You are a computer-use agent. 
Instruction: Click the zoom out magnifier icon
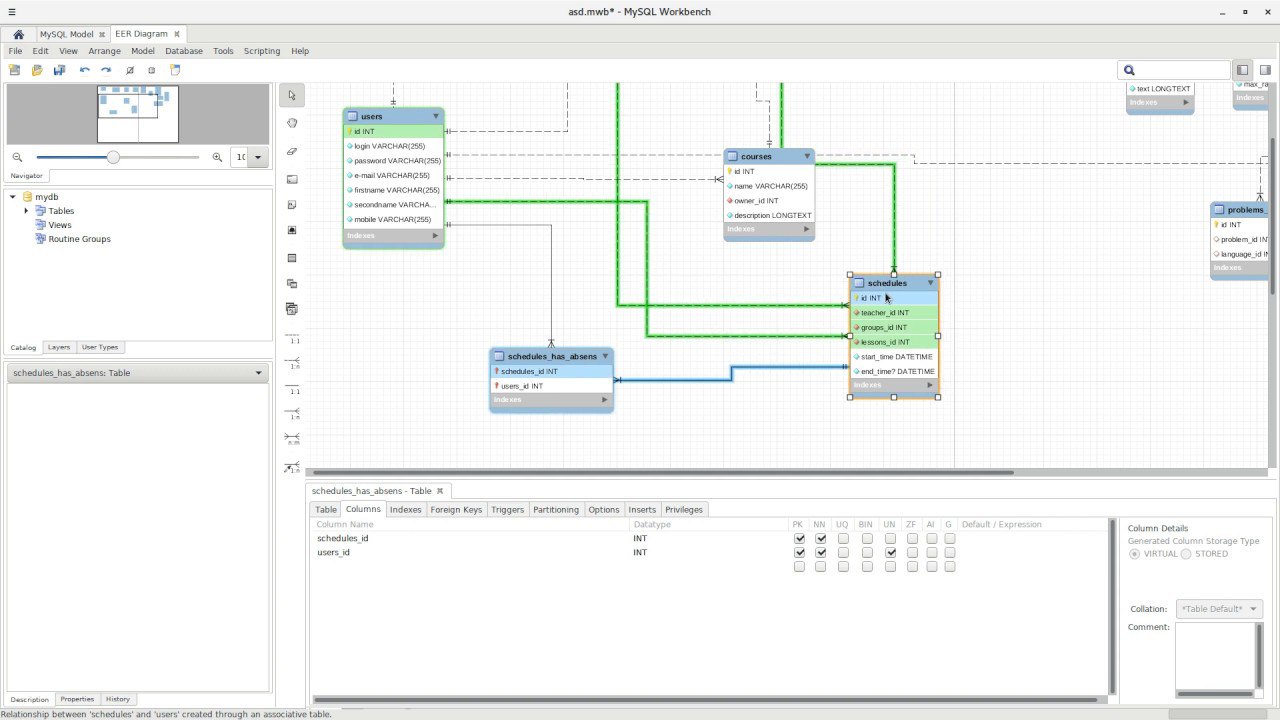coord(17,157)
